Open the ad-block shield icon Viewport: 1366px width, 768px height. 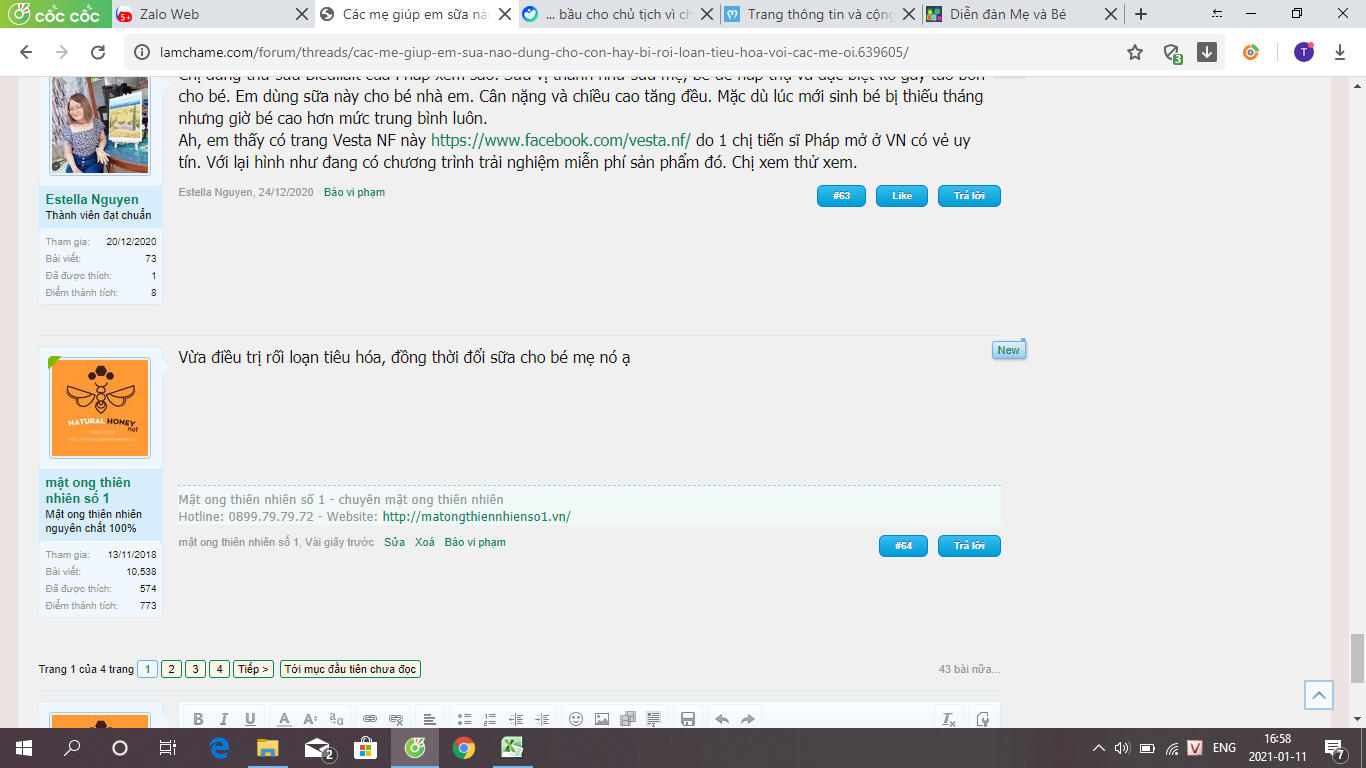1172,52
